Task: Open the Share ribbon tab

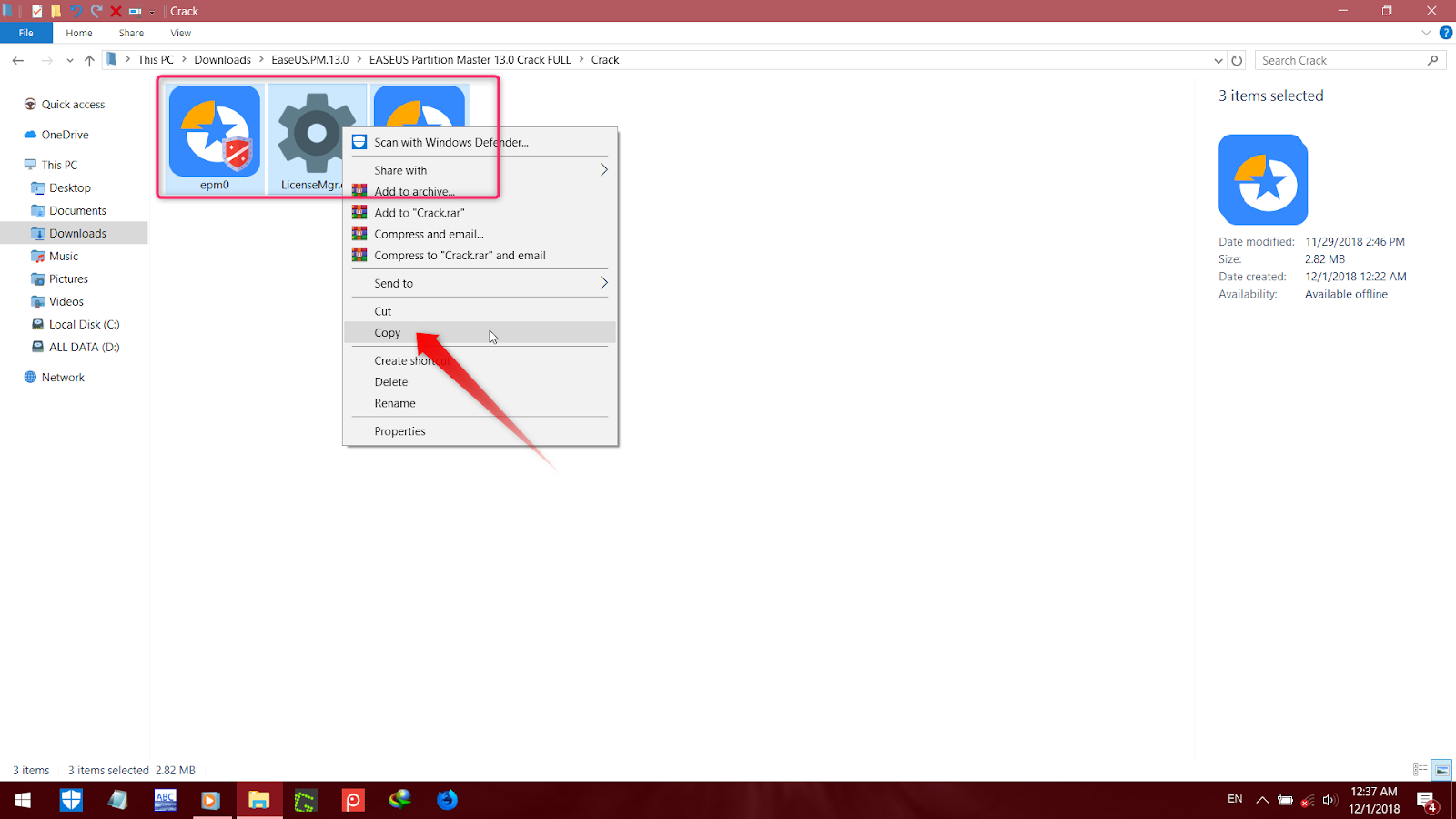Action: pos(131,33)
